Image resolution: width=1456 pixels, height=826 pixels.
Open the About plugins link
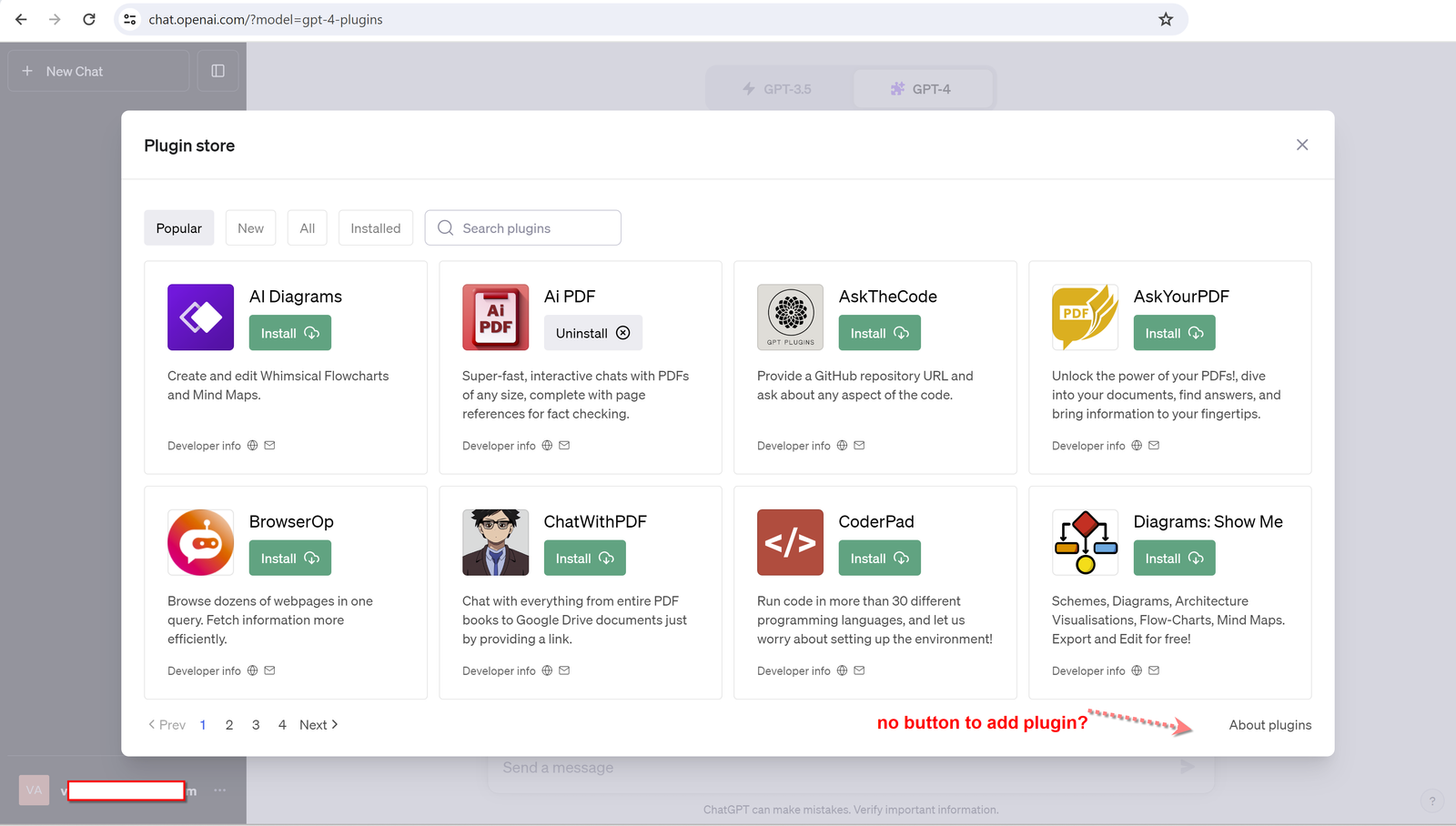point(1270,725)
